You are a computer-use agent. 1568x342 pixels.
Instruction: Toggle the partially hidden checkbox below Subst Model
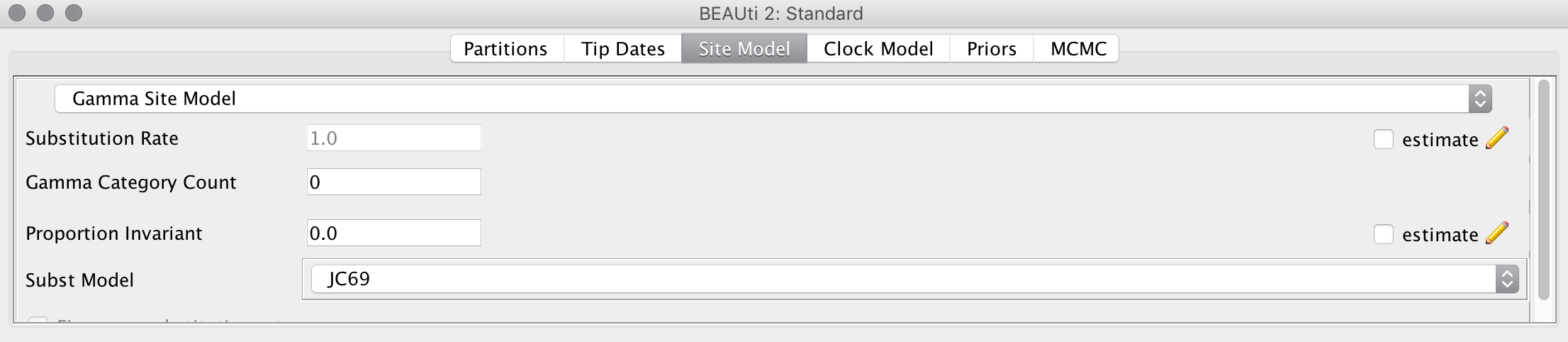[38, 321]
